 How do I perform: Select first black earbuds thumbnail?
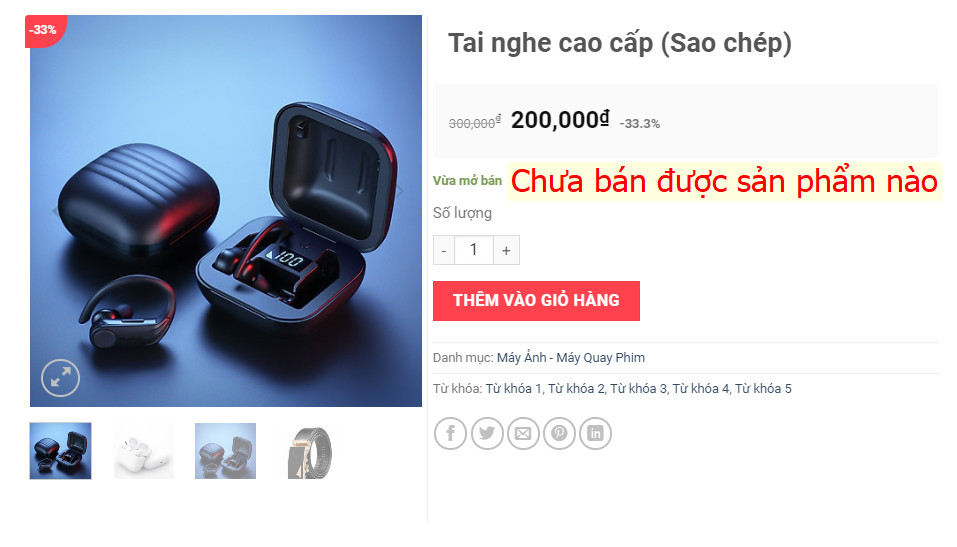(60, 451)
